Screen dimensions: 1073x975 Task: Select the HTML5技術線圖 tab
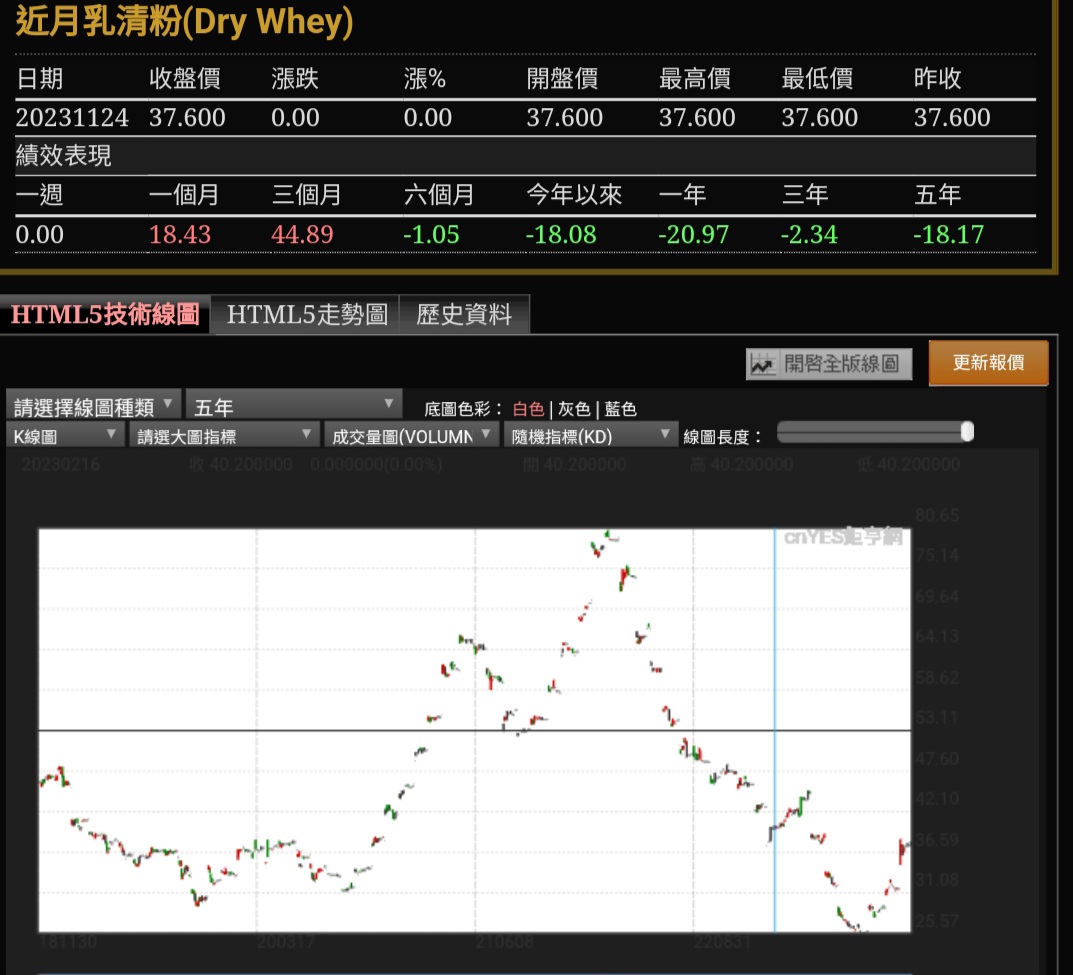[x=105, y=314]
